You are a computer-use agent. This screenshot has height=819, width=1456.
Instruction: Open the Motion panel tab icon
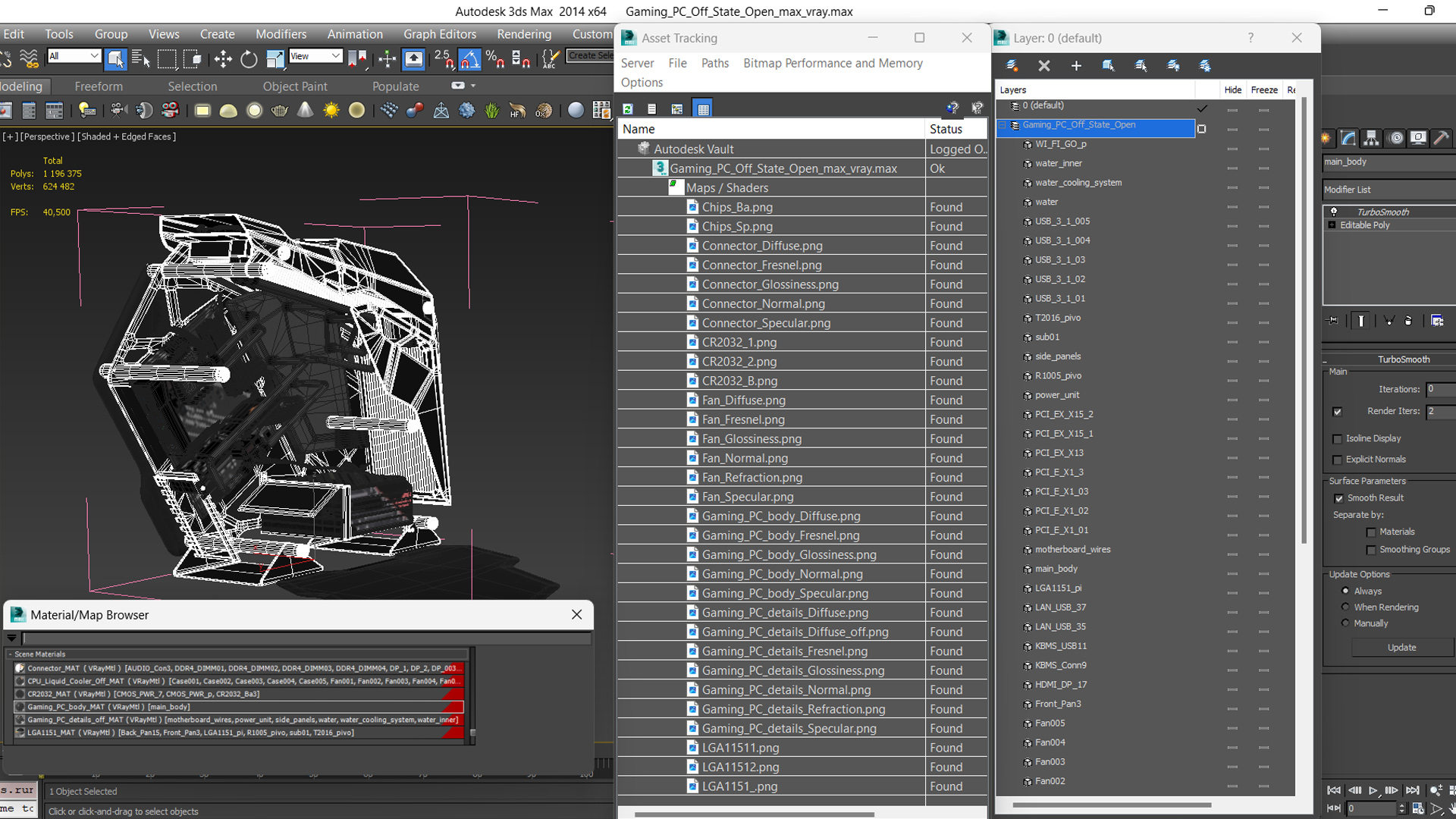[x=1395, y=138]
